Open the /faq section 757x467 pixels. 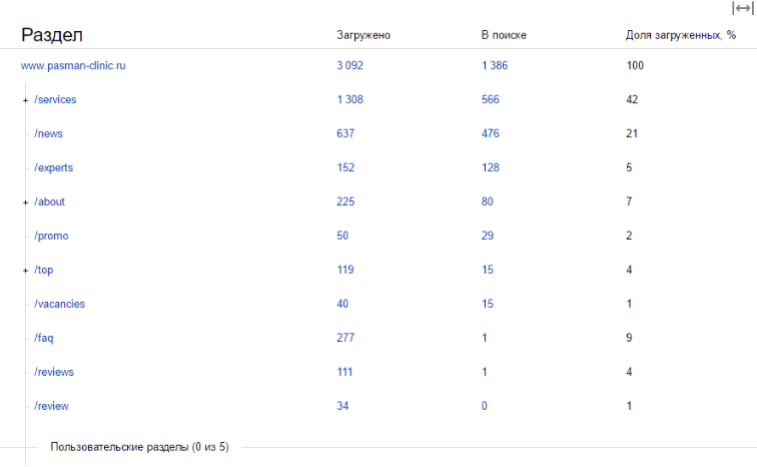43,338
